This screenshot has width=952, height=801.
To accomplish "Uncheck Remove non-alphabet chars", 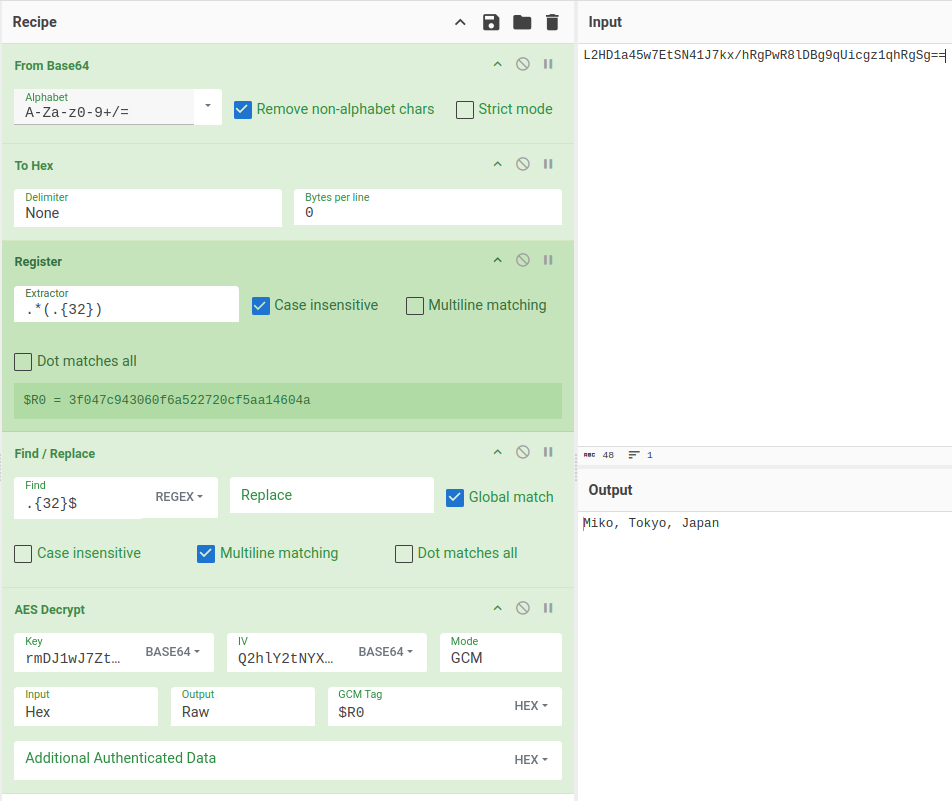I will pyautogui.click(x=243, y=110).
